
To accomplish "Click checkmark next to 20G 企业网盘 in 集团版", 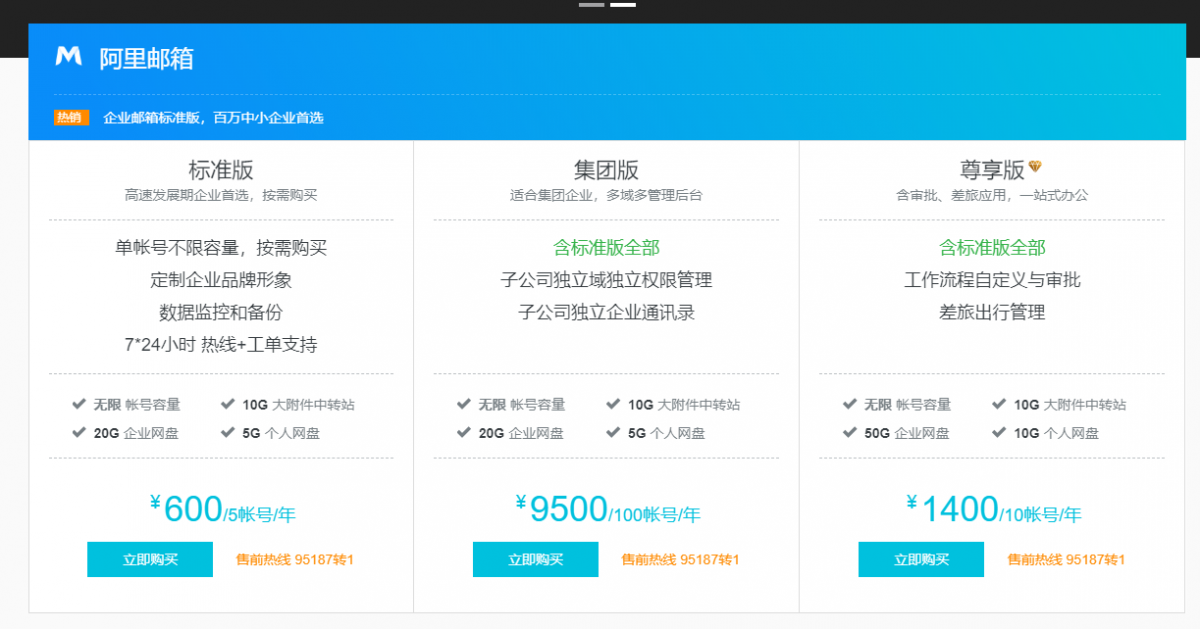I will 464,432.
